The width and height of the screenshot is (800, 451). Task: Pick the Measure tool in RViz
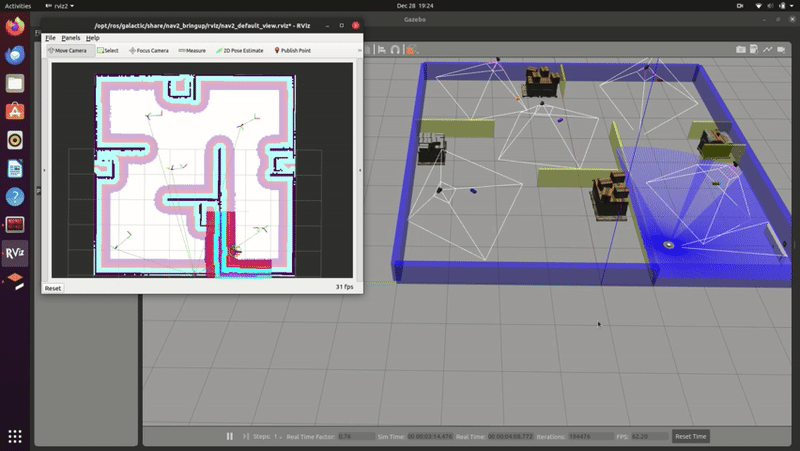pos(194,50)
